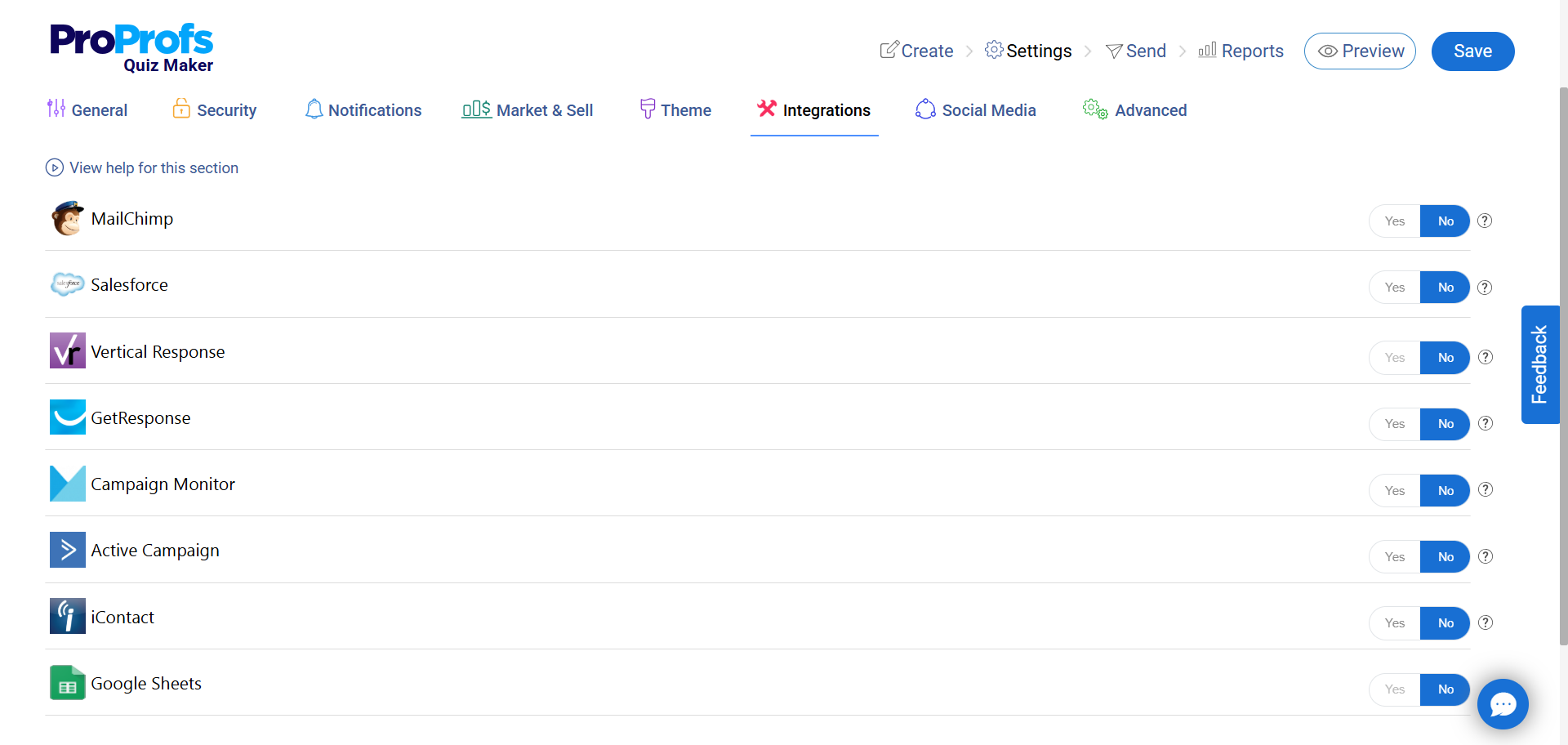Click the blue Save button
1568x745 pixels.
coord(1472,51)
